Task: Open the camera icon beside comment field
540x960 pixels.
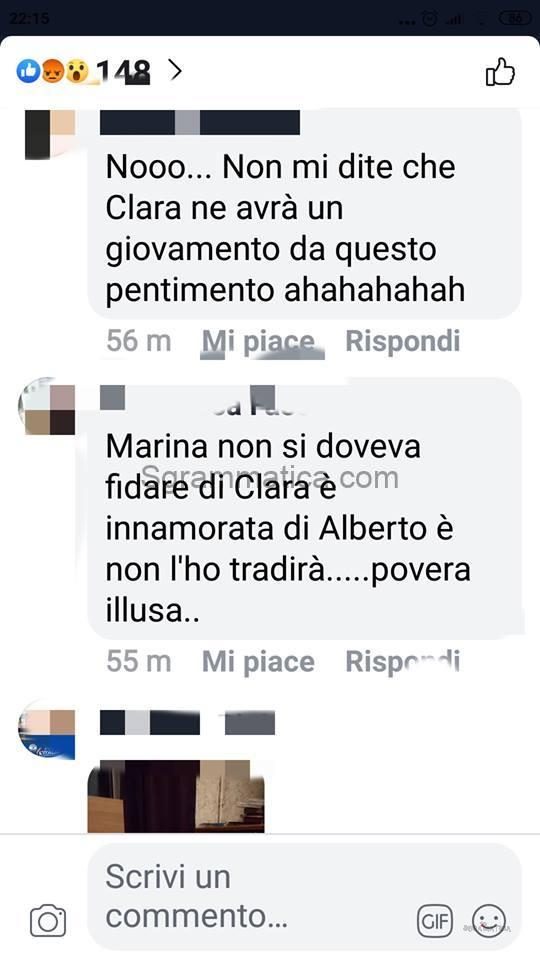Action: pyautogui.click(x=48, y=920)
